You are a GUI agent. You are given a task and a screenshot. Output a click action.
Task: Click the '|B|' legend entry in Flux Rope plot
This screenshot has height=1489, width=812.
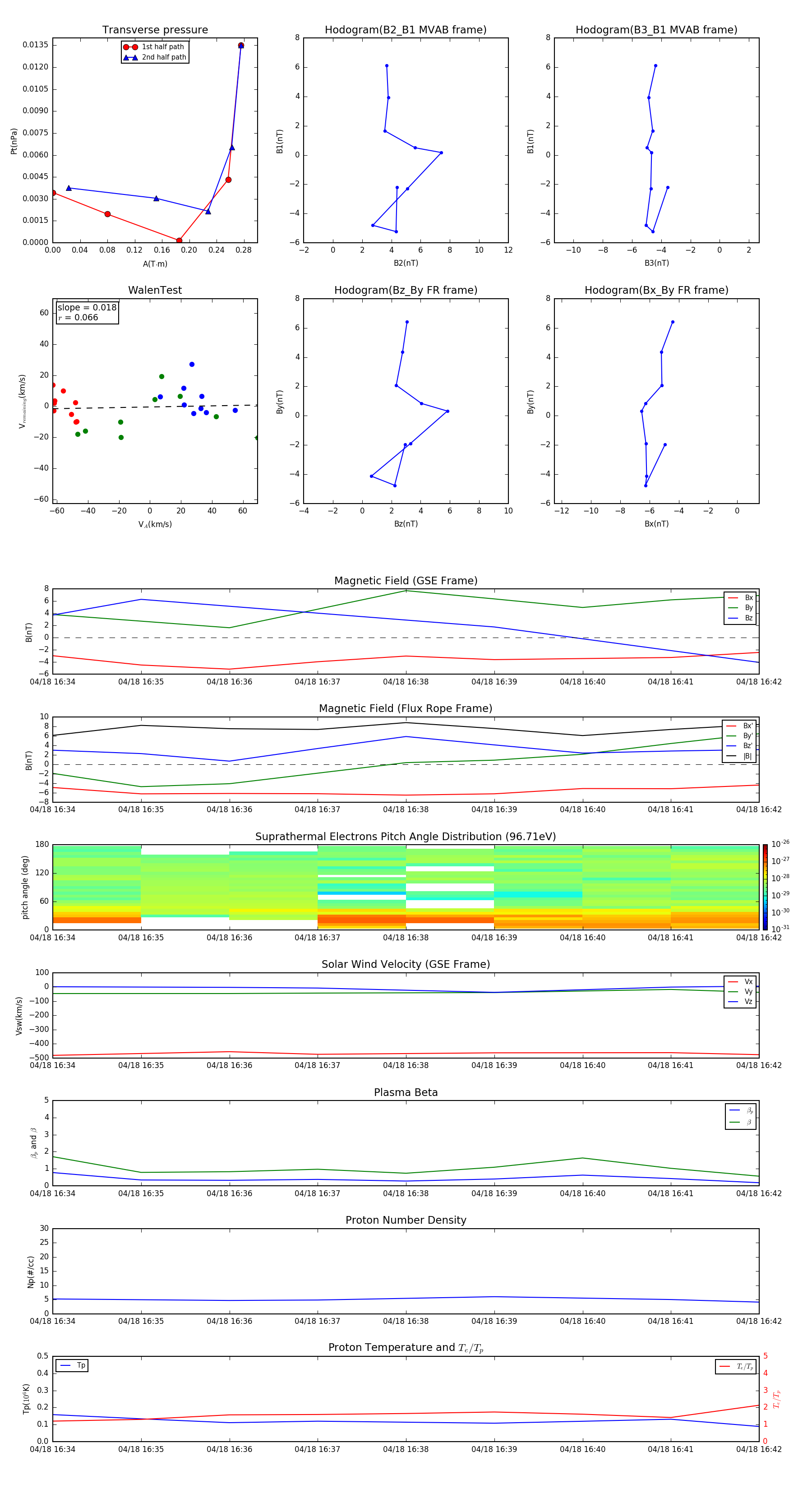740,756
